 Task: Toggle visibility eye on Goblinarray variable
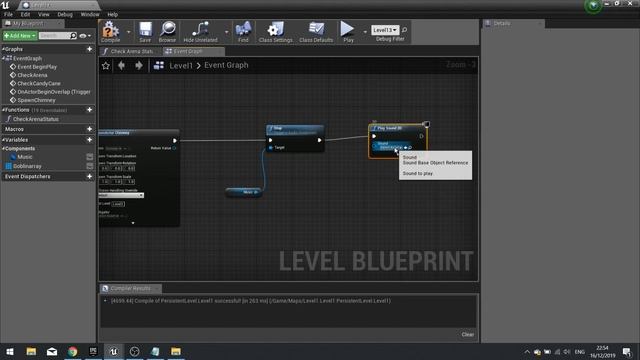[x=90, y=166]
